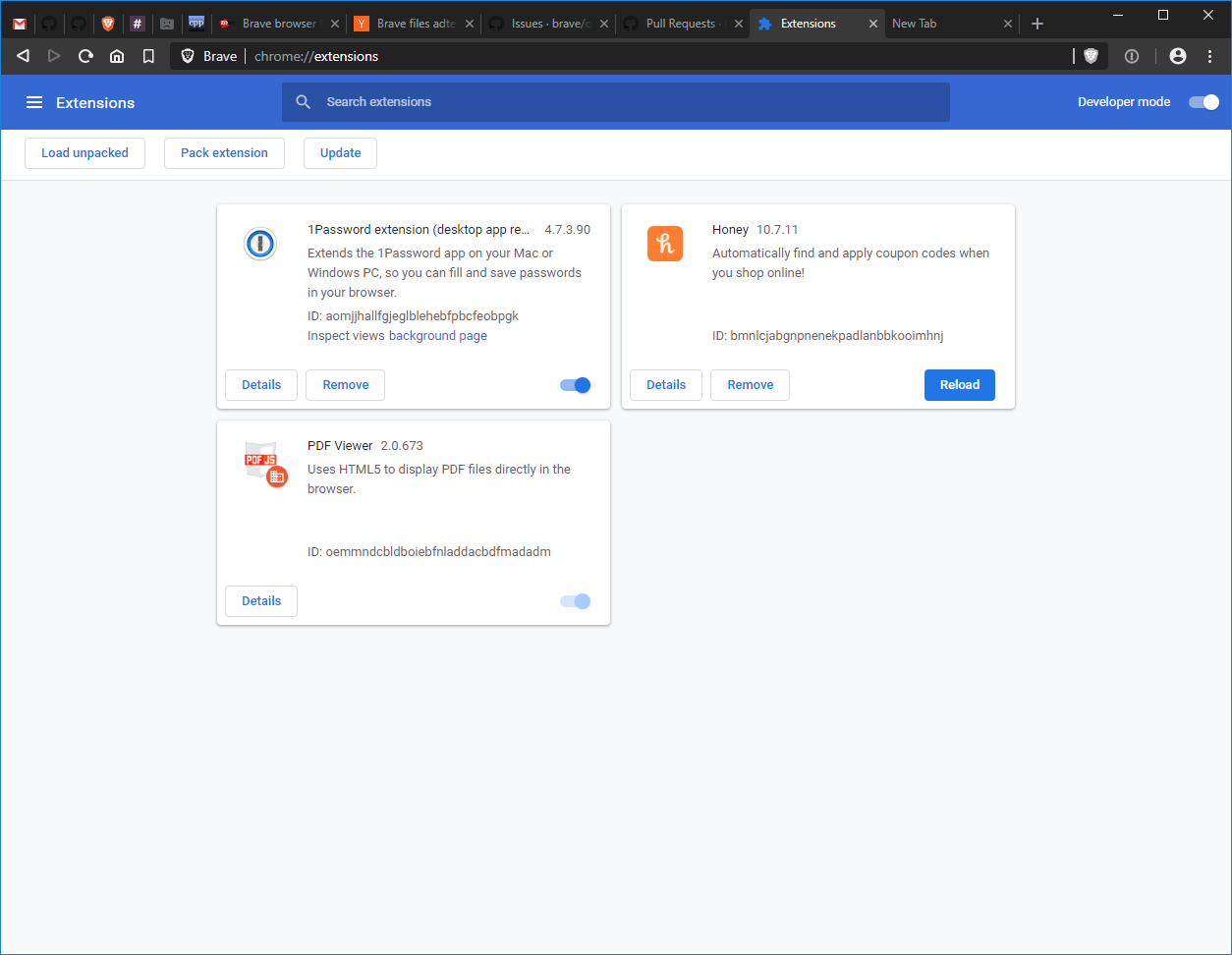This screenshot has height=955, width=1232.
Task: Go forward with the forward arrow
Action: [x=54, y=56]
